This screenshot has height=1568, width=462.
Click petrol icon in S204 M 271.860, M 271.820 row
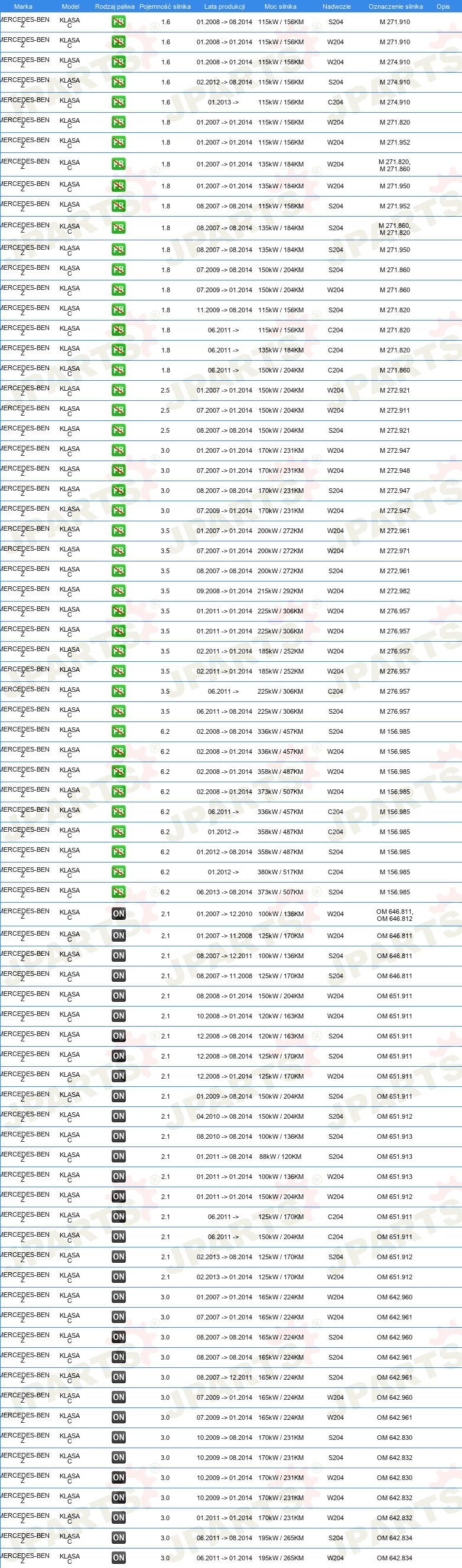tap(118, 228)
